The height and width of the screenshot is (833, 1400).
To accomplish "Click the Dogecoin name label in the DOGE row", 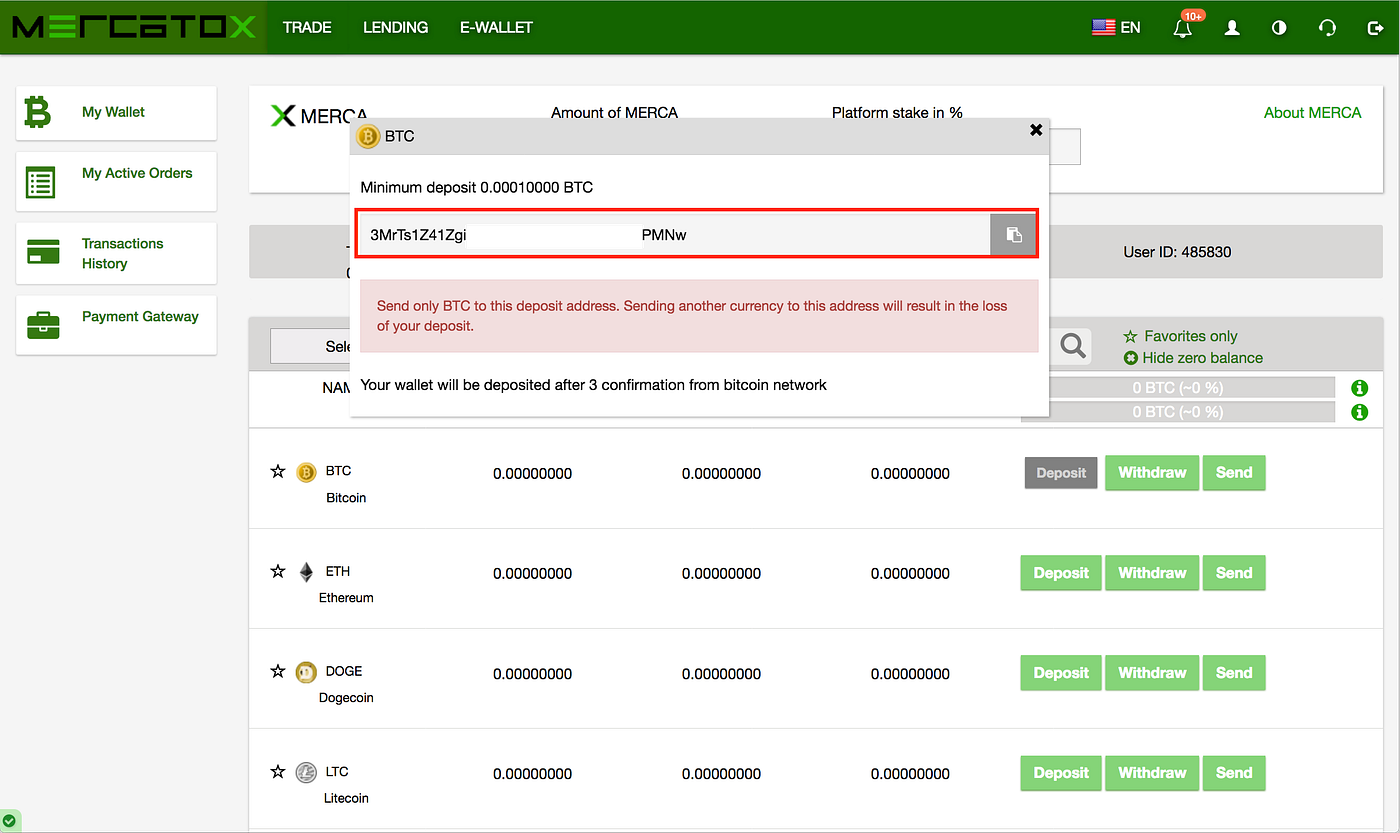I will tap(346, 698).
